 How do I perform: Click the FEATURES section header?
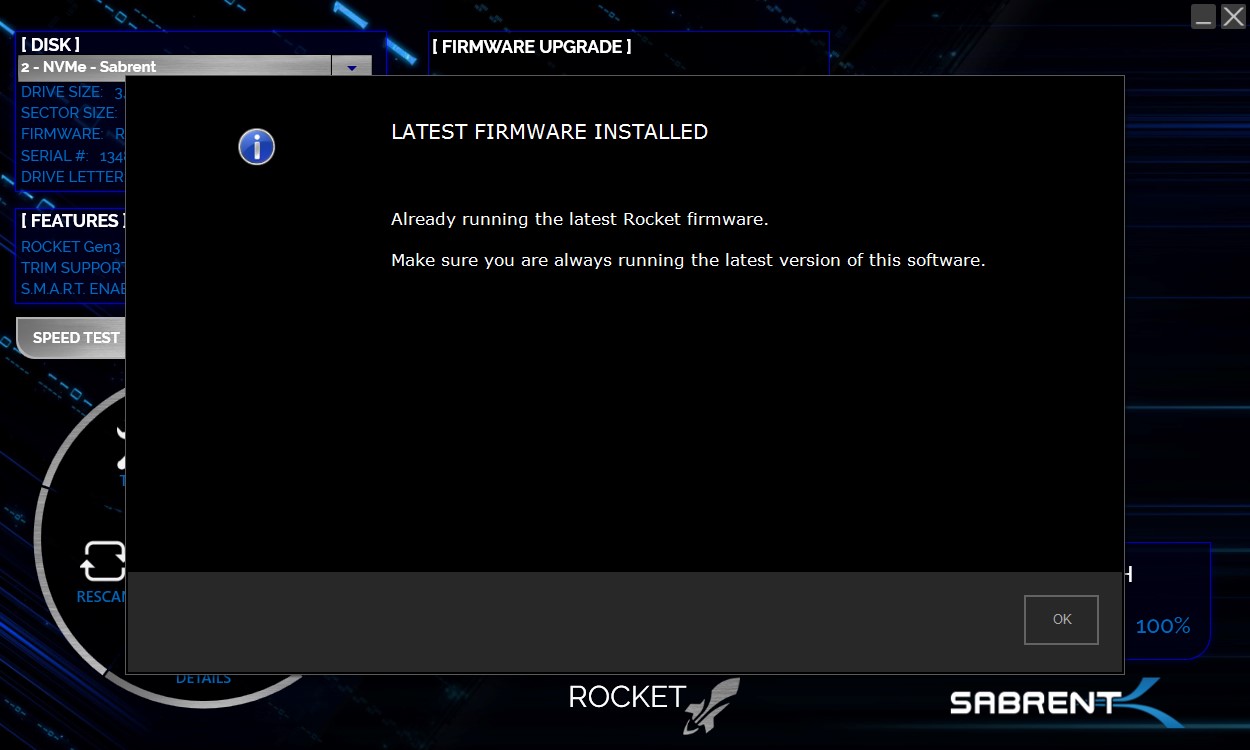[73, 221]
